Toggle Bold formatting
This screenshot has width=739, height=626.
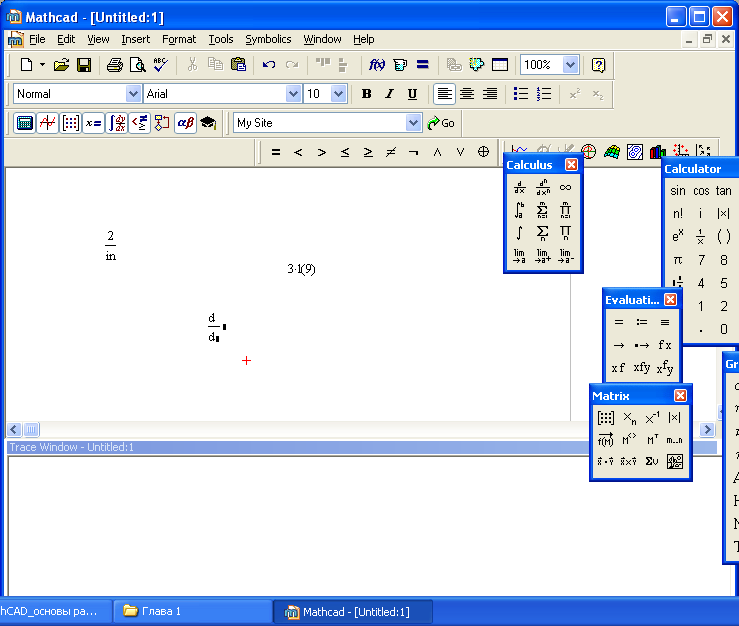[x=366, y=94]
